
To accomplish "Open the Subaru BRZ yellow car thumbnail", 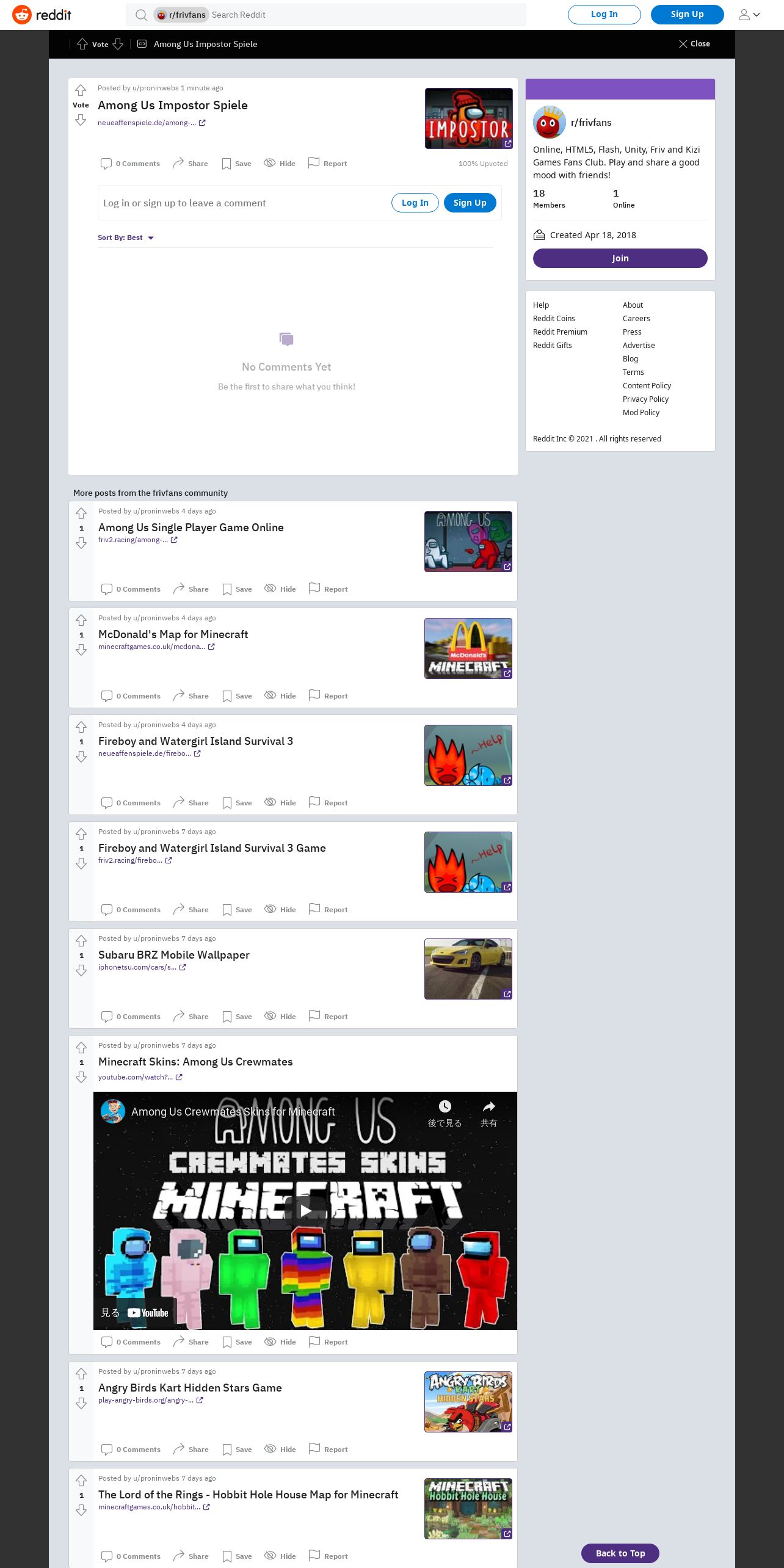I will pos(468,969).
